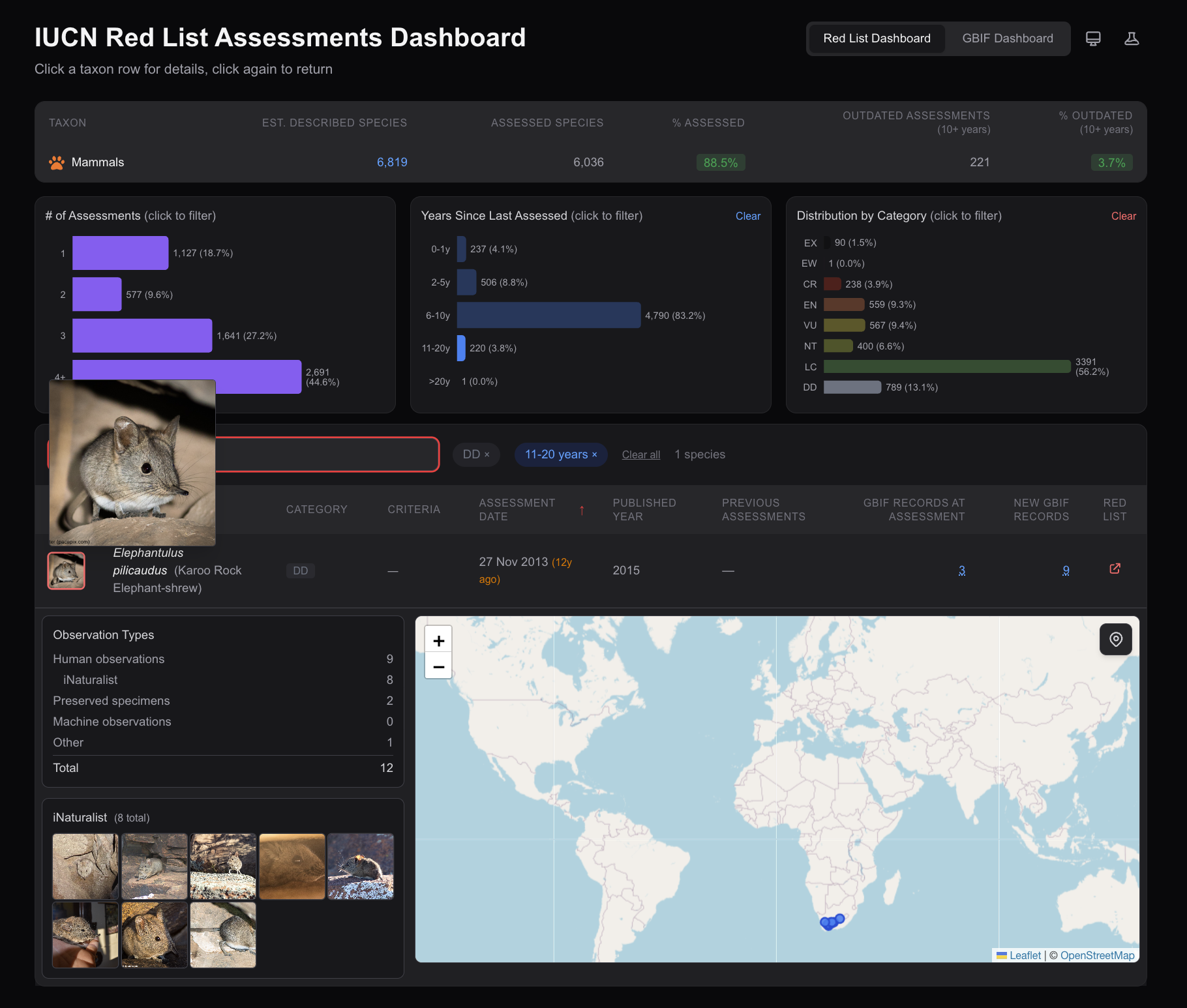Click the location marker icon on the map
The width and height of the screenshot is (1187, 1008).
pos(1115,640)
